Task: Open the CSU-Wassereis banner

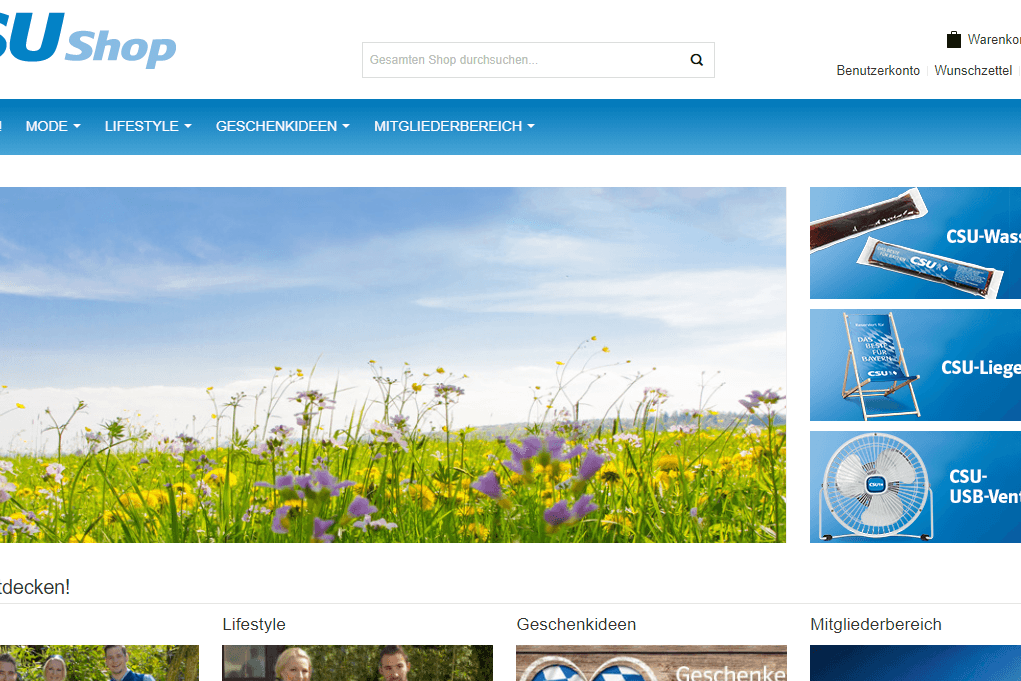Action: [916, 243]
